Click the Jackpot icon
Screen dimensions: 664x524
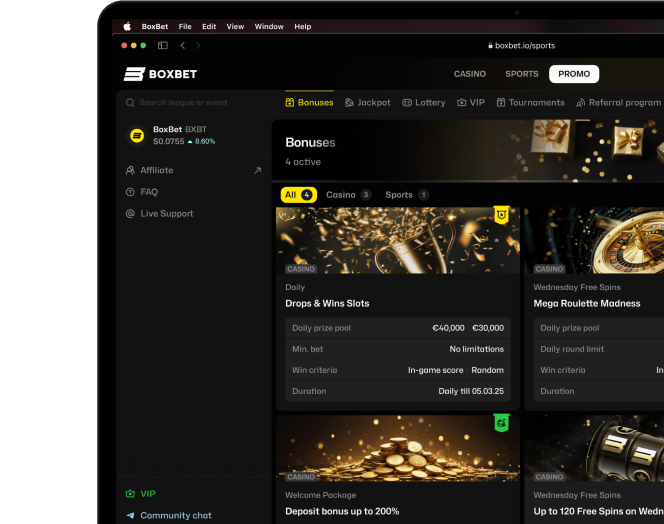(349, 103)
